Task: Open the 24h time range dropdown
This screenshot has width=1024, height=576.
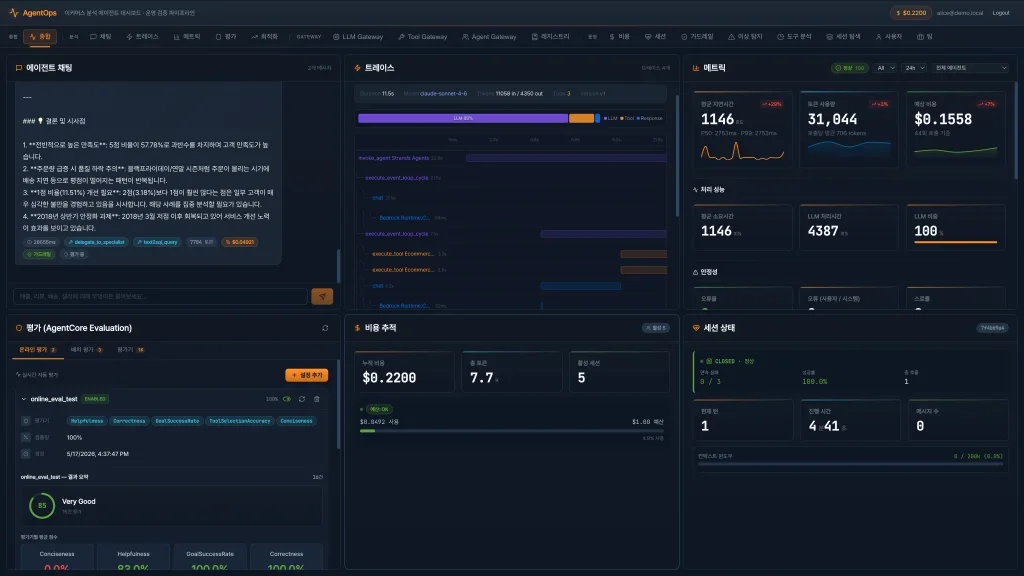Action: coord(914,68)
